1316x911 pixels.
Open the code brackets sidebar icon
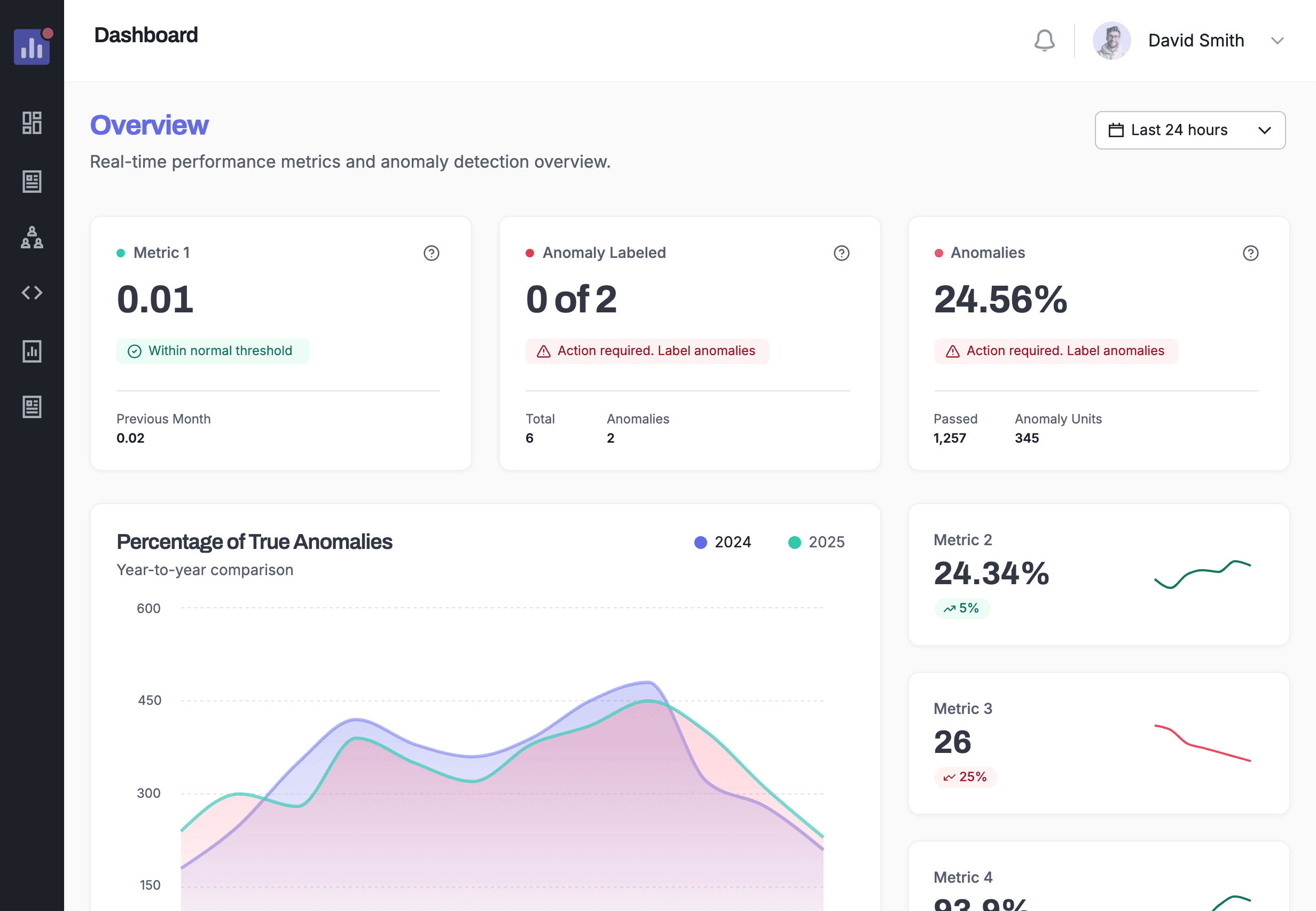click(x=32, y=293)
